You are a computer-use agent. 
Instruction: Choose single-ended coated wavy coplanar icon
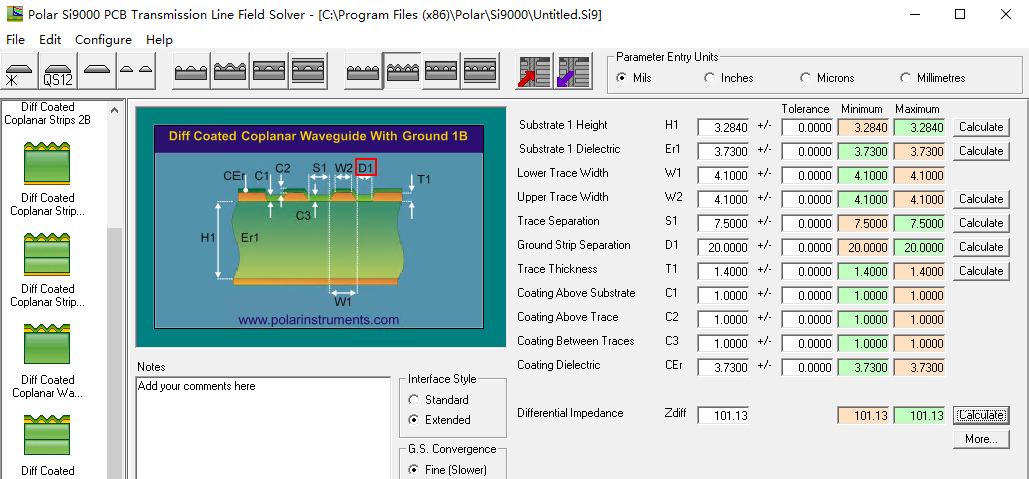tap(230, 71)
